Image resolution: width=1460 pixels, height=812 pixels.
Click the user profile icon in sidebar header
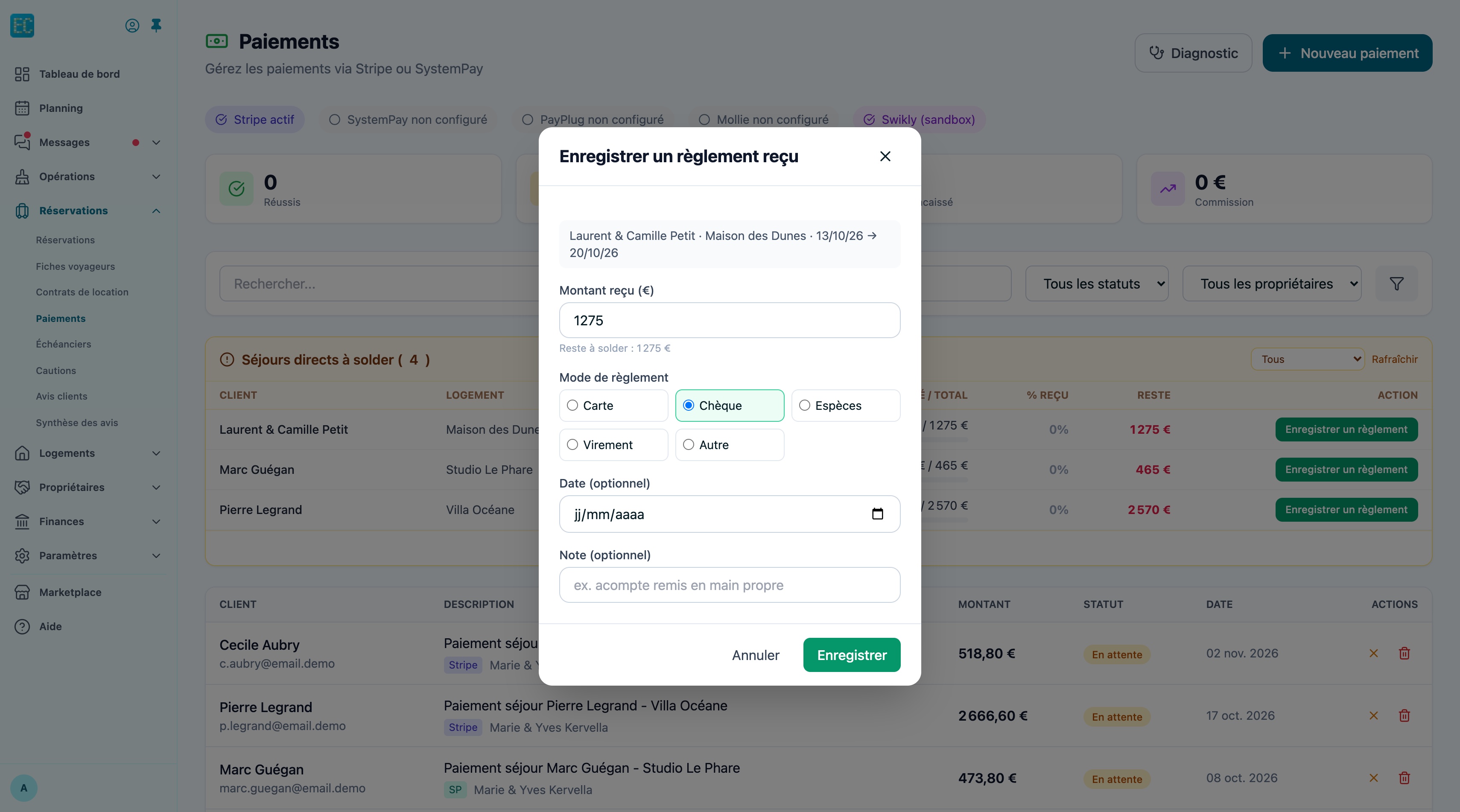pos(132,26)
